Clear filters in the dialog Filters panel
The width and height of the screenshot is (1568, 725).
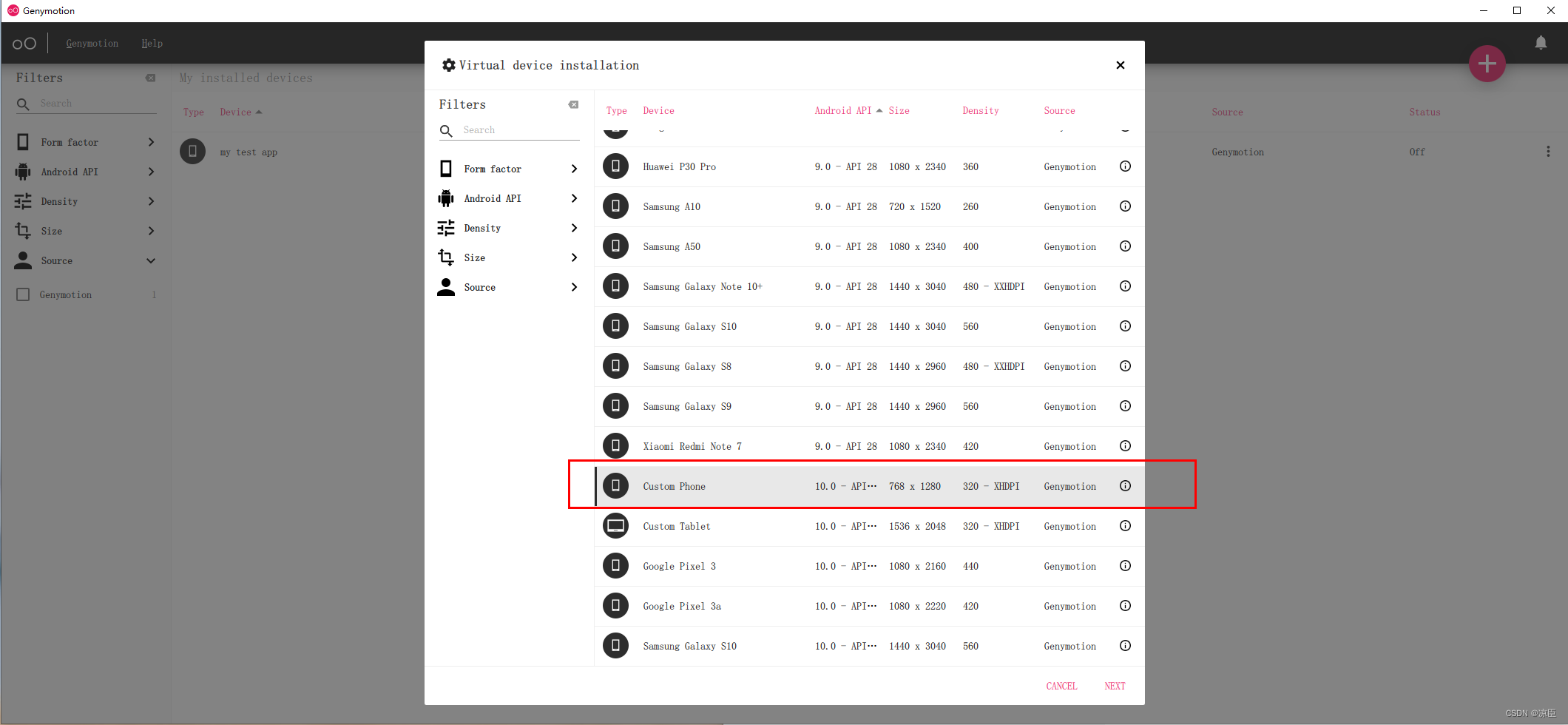click(x=573, y=105)
